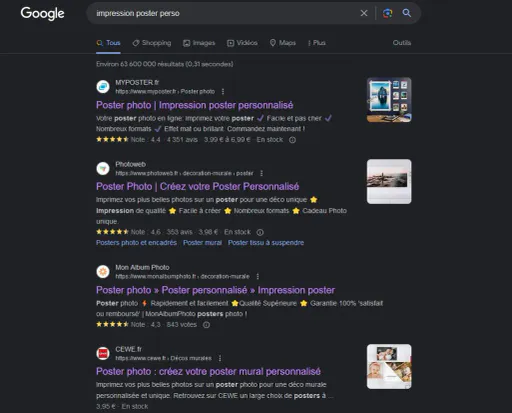The height and width of the screenshot is (413, 512).
Task: Switch to the Shopping tab
Action: pyautogui.click(x=152, y=43)
